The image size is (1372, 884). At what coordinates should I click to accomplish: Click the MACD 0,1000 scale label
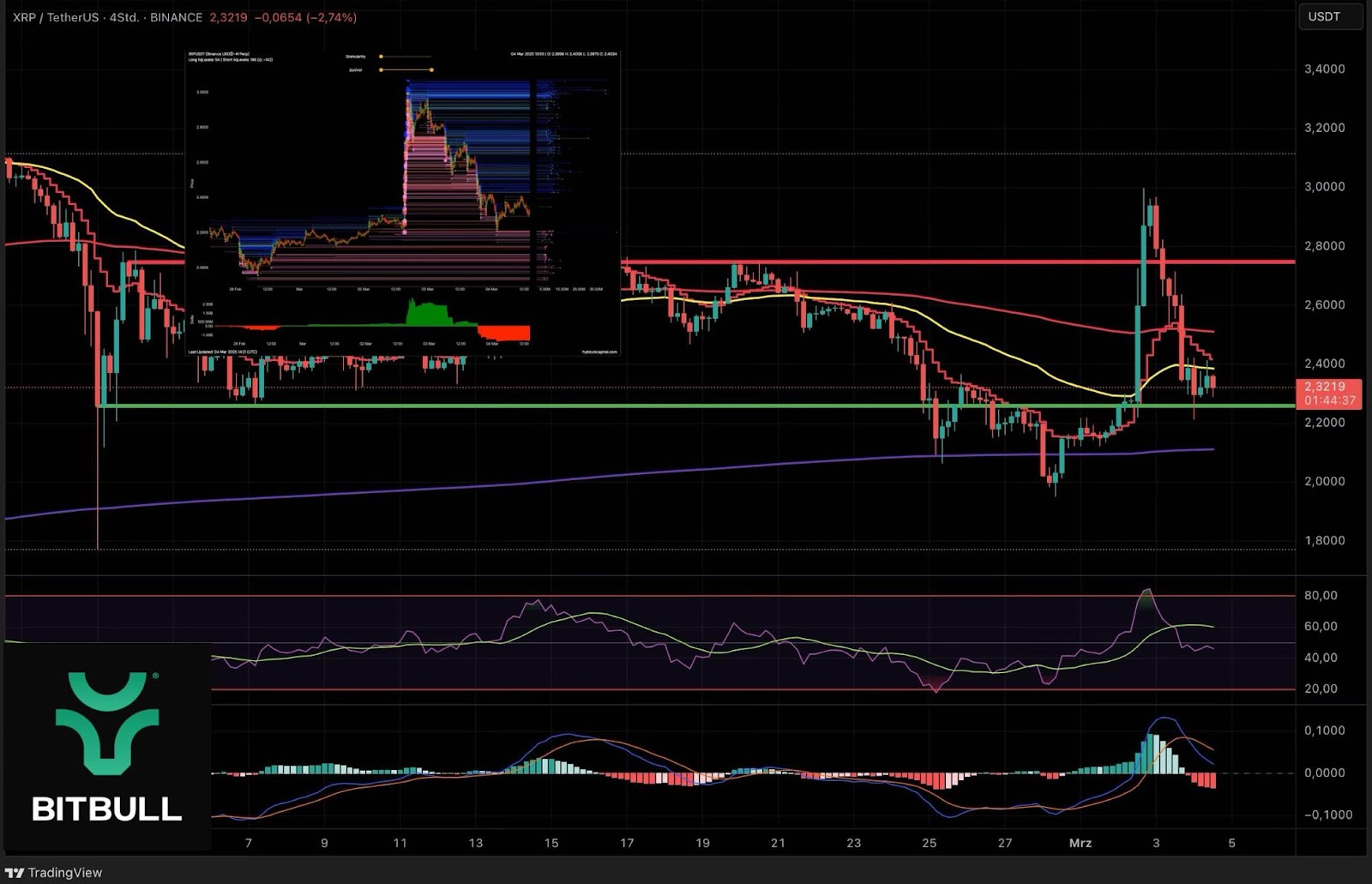point(1324,731)
